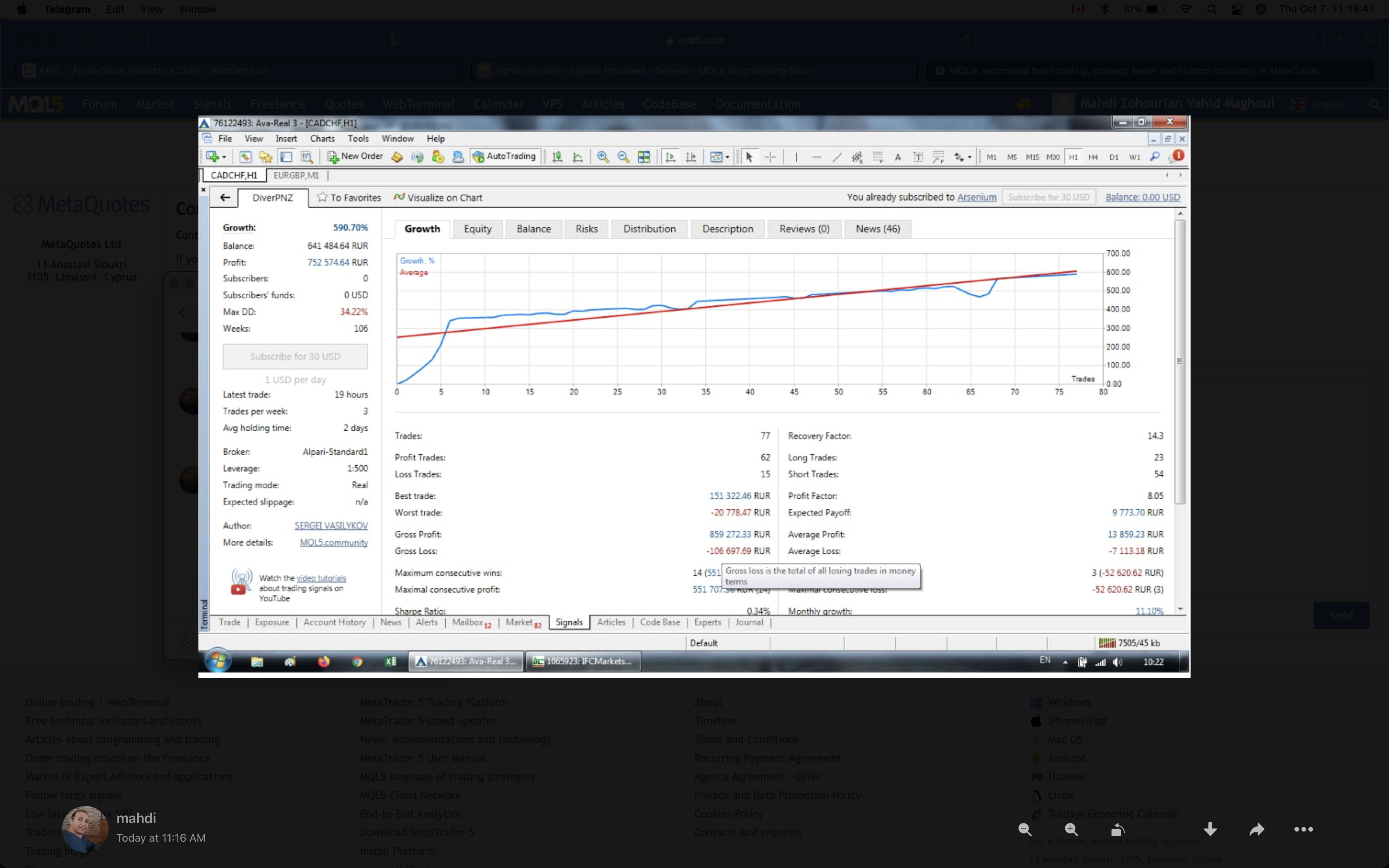Select the Fibonacci retracement tool
This screenshot has height=868, width=1389.
[x=877, y=157]
